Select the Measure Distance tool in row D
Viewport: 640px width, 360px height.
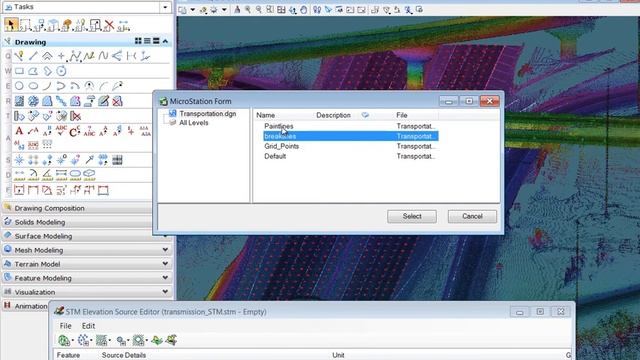coord(19,176)
